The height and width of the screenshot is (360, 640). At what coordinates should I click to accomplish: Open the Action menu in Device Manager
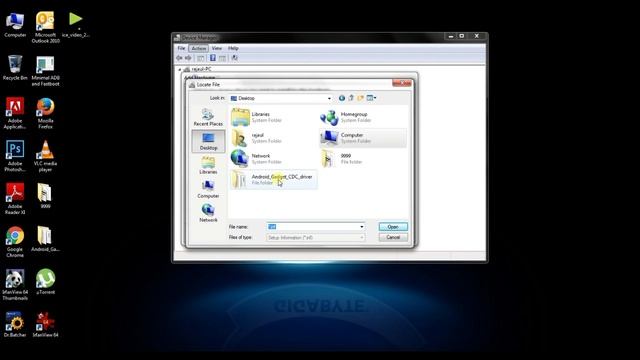coord(199,48)
